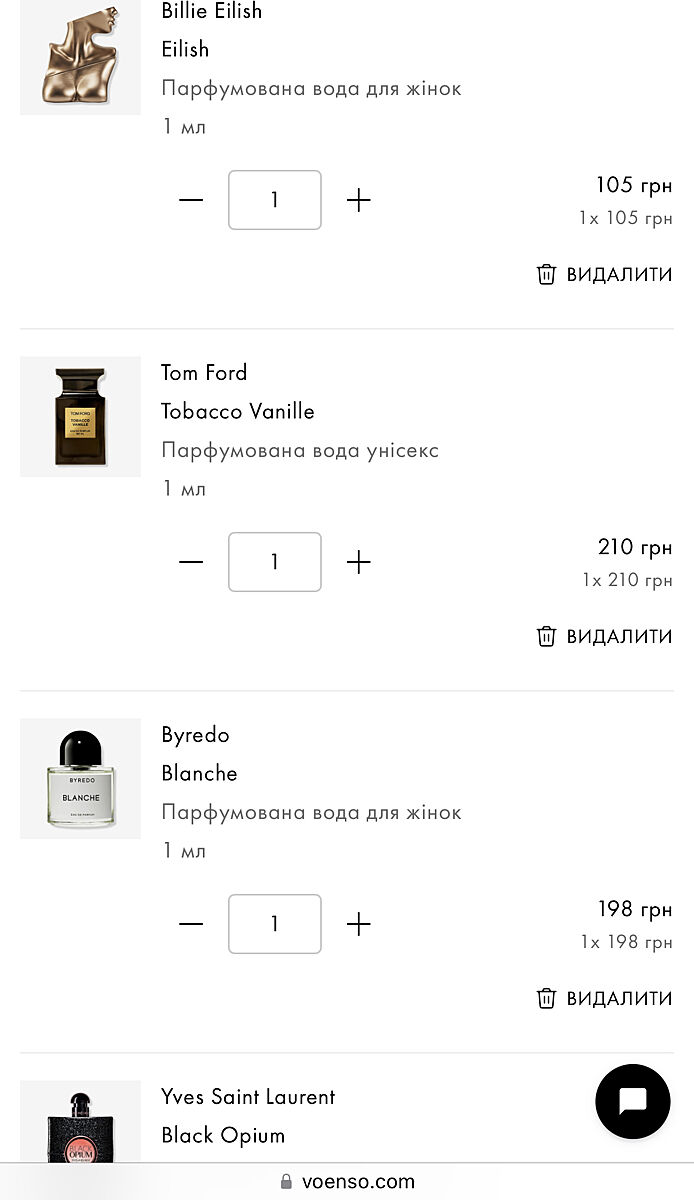Viewport: 694px width, 1200px height.
Task: View Tom Ford Tobacco Vanille product image
Action: 80,416
